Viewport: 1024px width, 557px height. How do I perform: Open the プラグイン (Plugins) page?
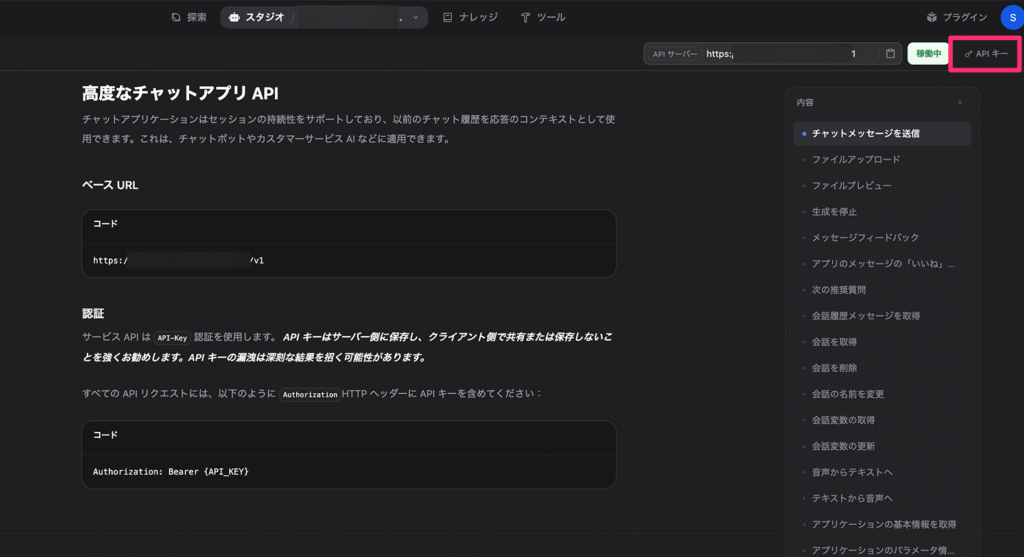coord(957,18)
